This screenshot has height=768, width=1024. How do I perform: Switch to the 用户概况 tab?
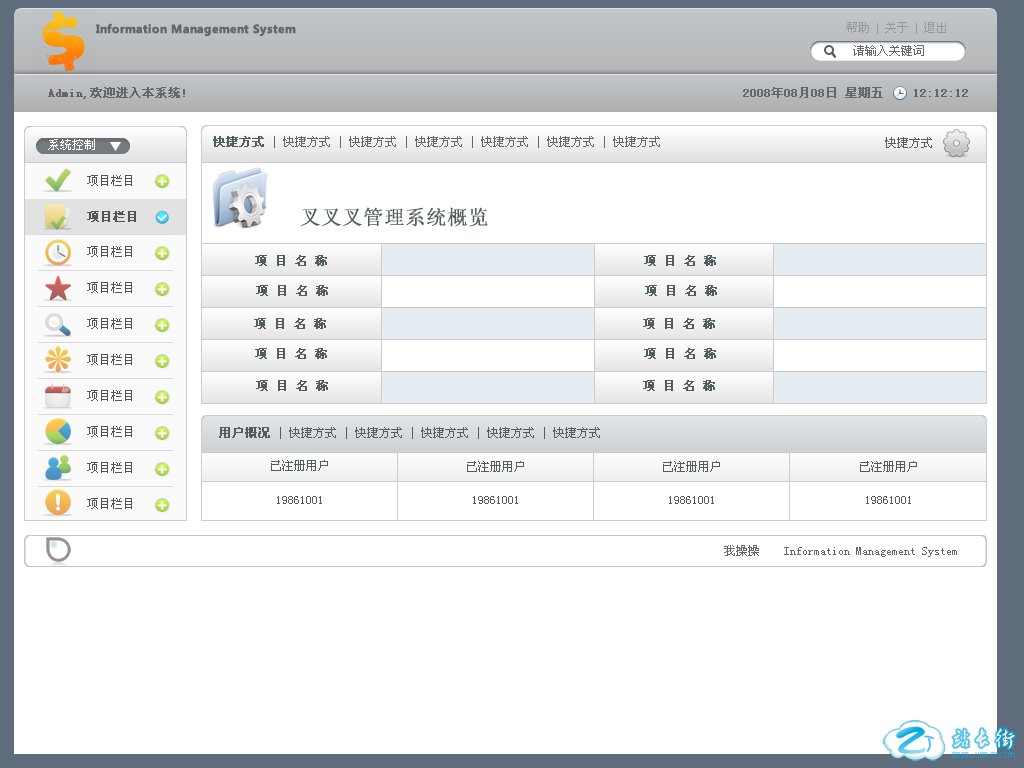tap(244, 433)
